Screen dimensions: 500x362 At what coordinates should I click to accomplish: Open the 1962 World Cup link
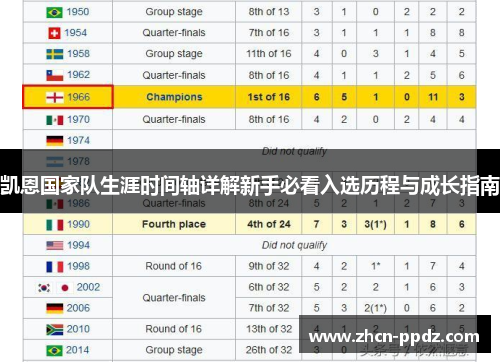tap(78, 75)
